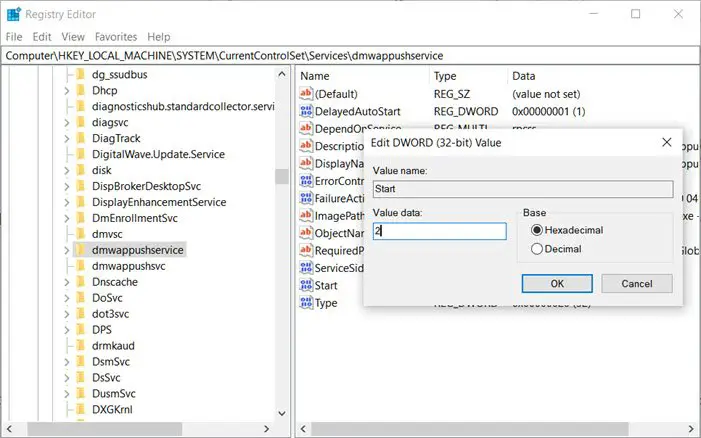Click the Registry Editor app icon in title bar

(x=14, y=14)
